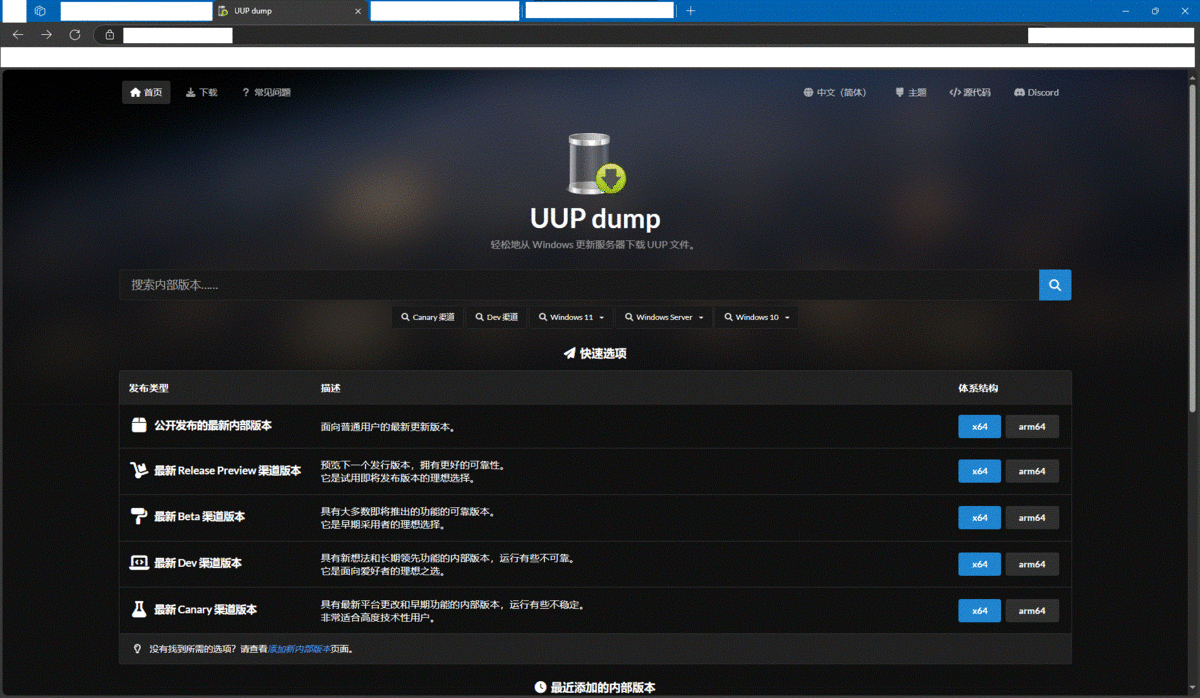Click the paper plane 快速选项 icon
This screenshot has height=698, width=1200.
569,353
